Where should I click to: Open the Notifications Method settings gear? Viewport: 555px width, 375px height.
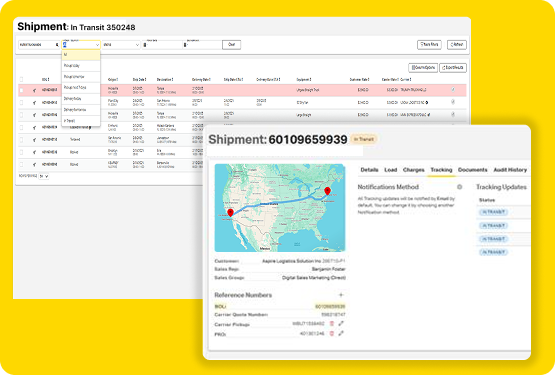click(x=459, y=187)
